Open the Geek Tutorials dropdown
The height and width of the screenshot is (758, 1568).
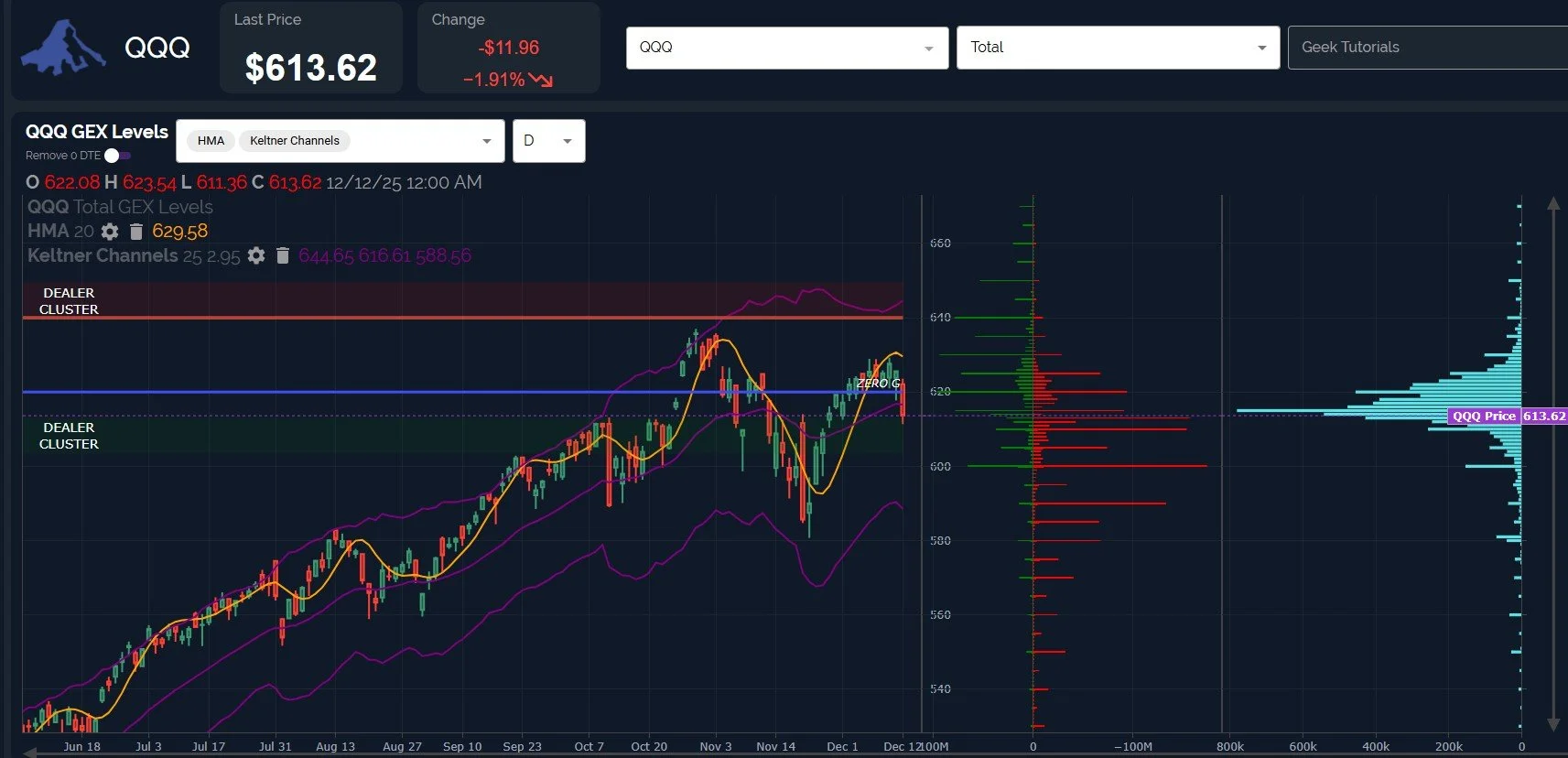click(1428, 48)
